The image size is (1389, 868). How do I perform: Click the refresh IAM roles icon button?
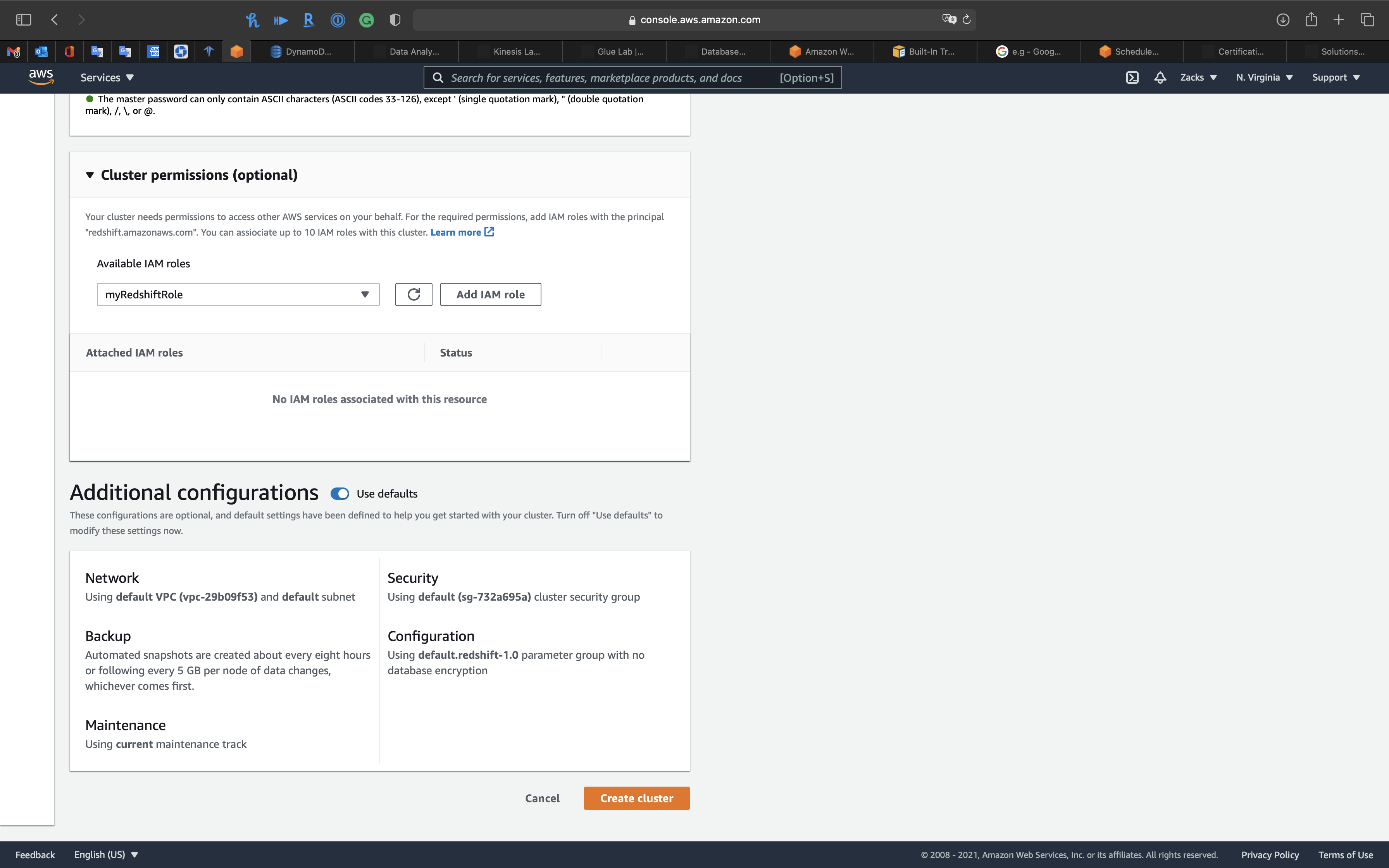click(x=413, y=294)
